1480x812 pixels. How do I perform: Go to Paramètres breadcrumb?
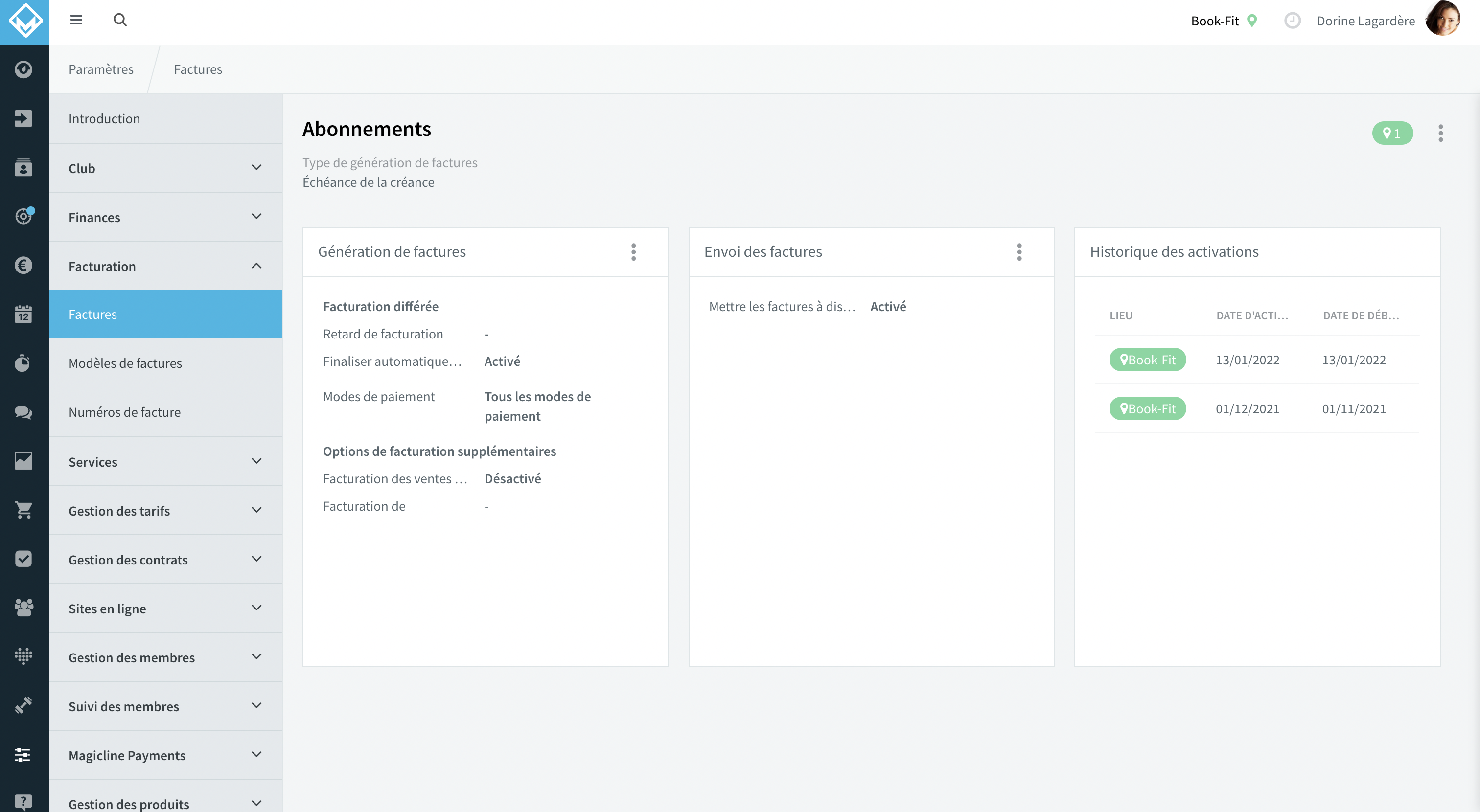101,69
